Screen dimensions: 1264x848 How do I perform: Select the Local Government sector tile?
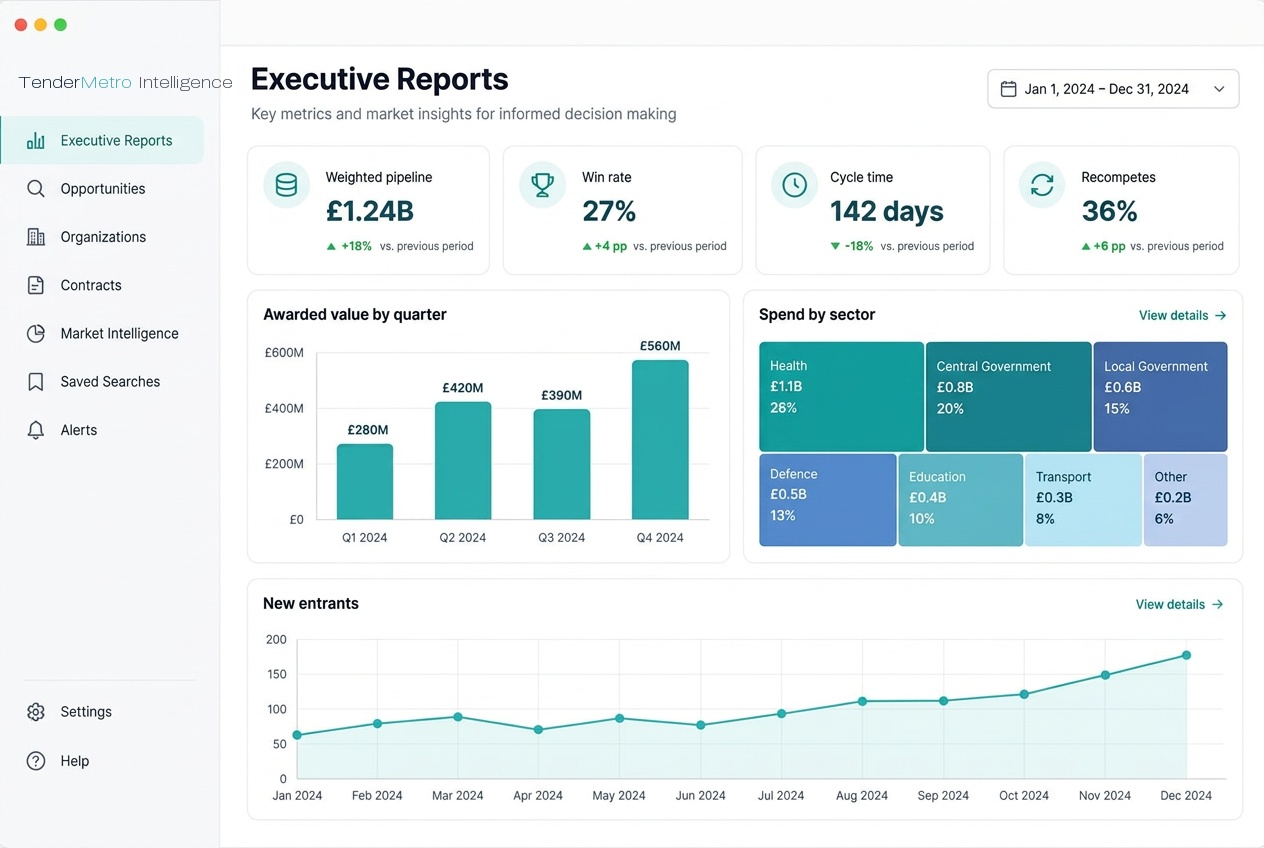point(1160,397)
